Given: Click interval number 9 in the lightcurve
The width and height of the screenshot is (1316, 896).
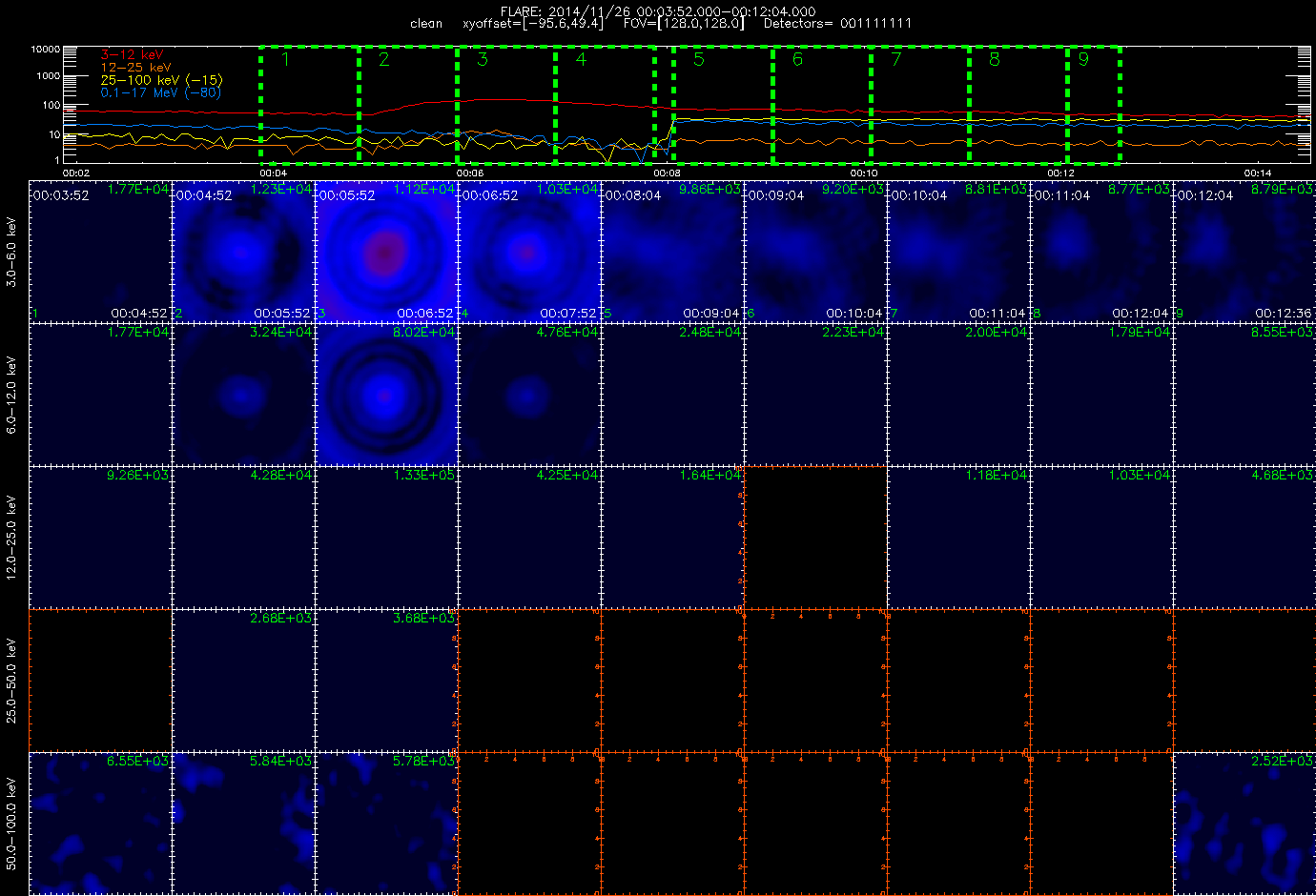Looking at the screenshot, I should tap(1083, 59).
